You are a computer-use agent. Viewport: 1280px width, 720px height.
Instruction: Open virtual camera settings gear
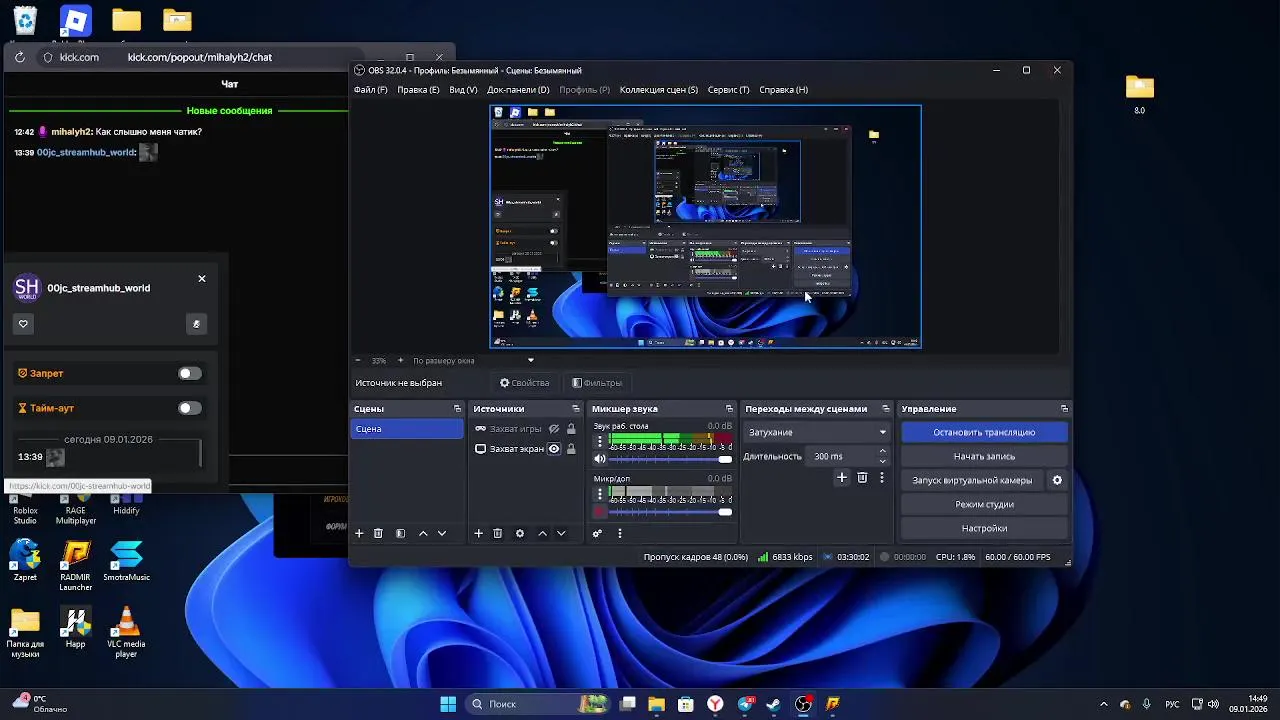click(1057, 480)
